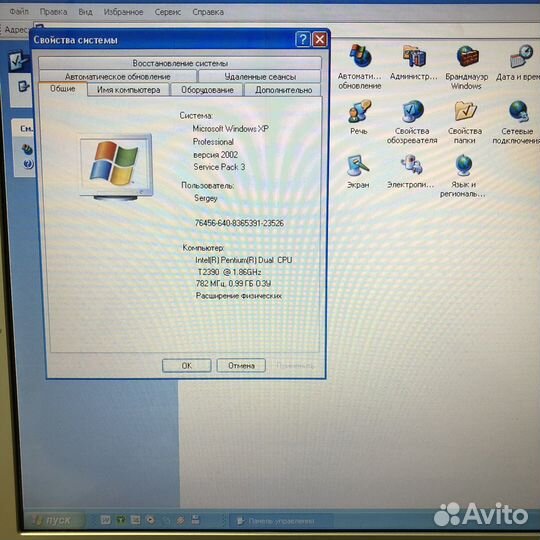Click the Service Pack 3 text
This screenshot has height=540, width=540.
pos(219,167)
